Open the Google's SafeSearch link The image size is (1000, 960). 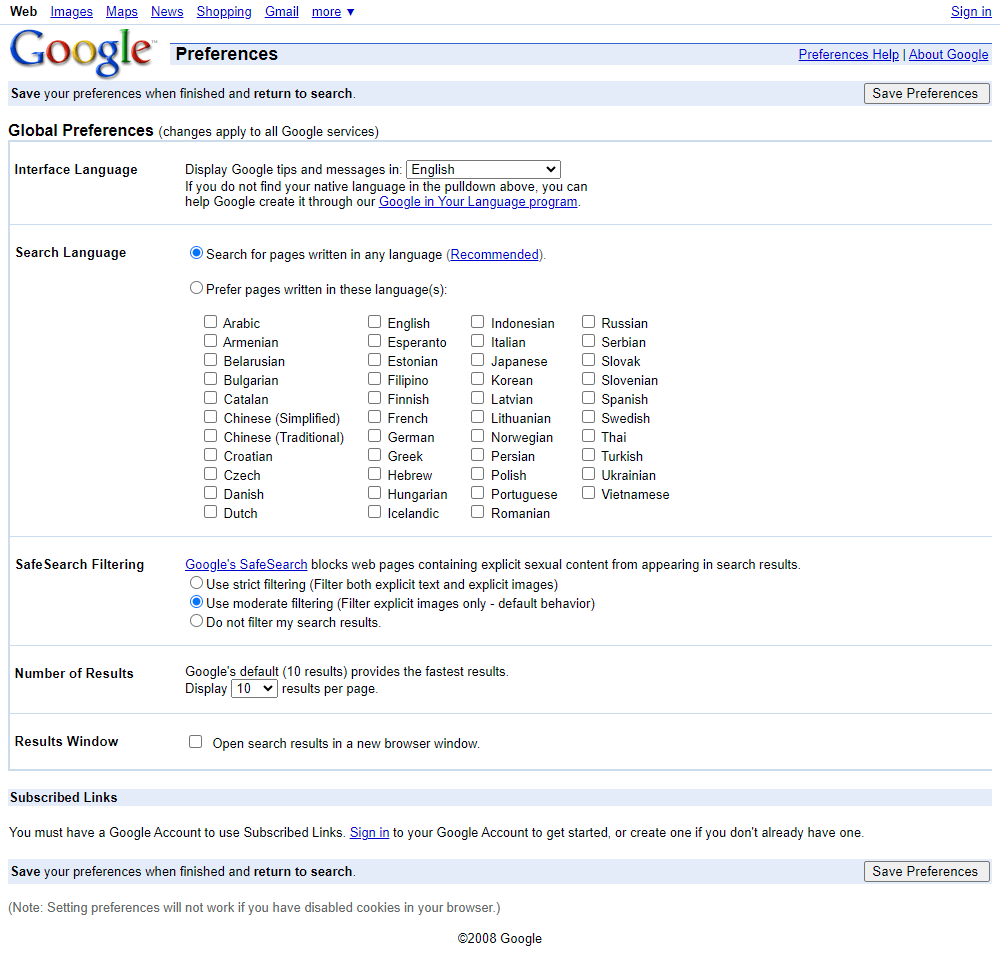tap(246, 565)
